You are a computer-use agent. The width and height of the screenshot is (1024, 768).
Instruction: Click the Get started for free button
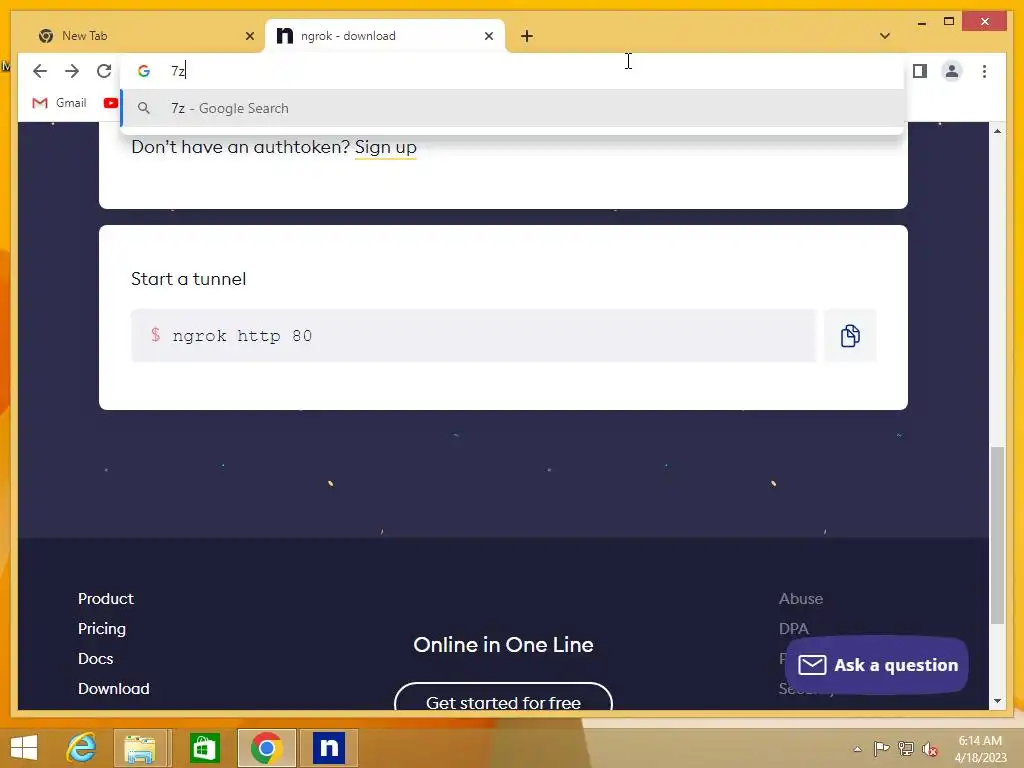[x=503, y=696]
